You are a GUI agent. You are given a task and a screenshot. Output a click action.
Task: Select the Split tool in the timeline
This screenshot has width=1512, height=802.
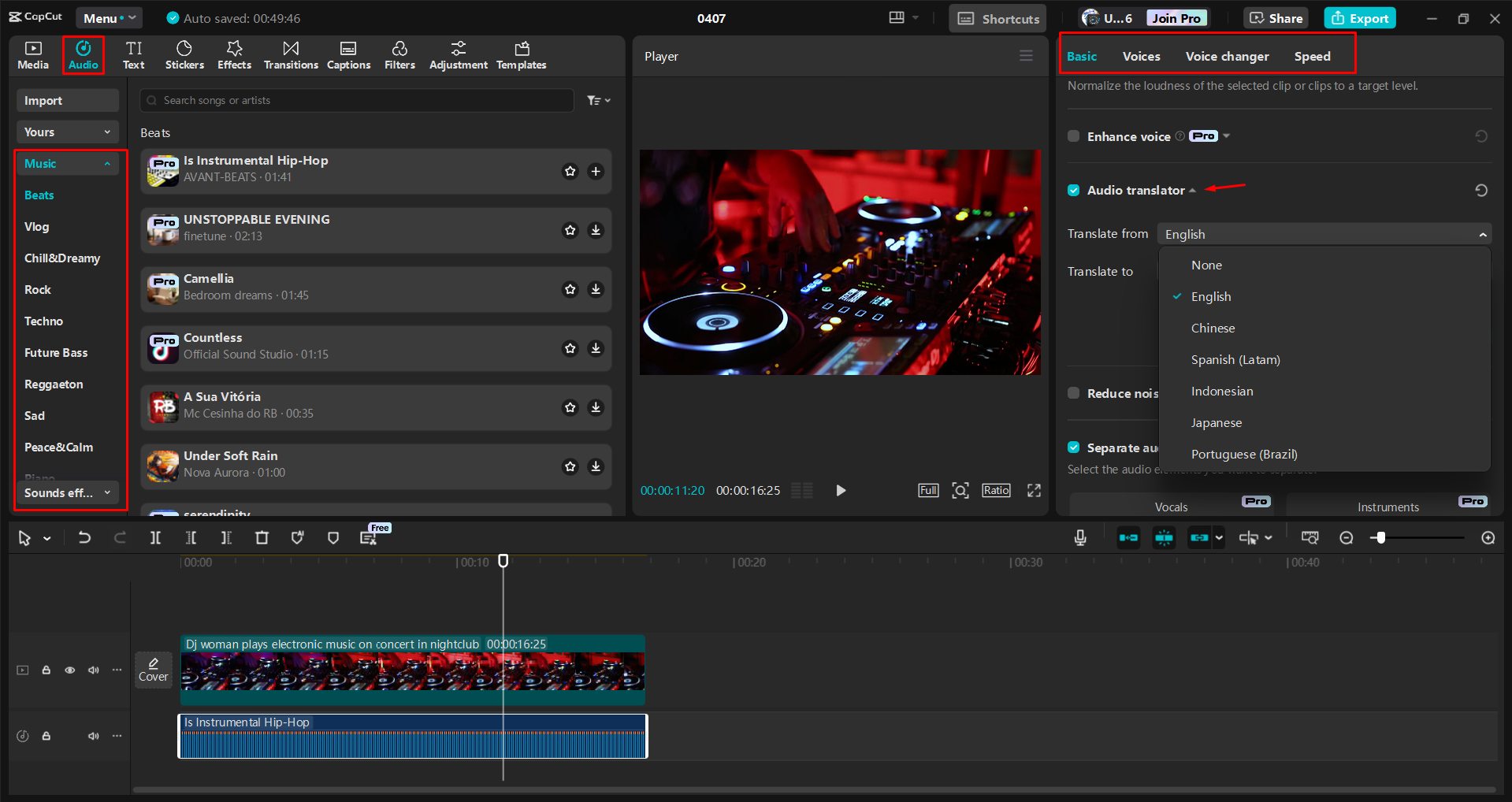(x=155, y=537)
